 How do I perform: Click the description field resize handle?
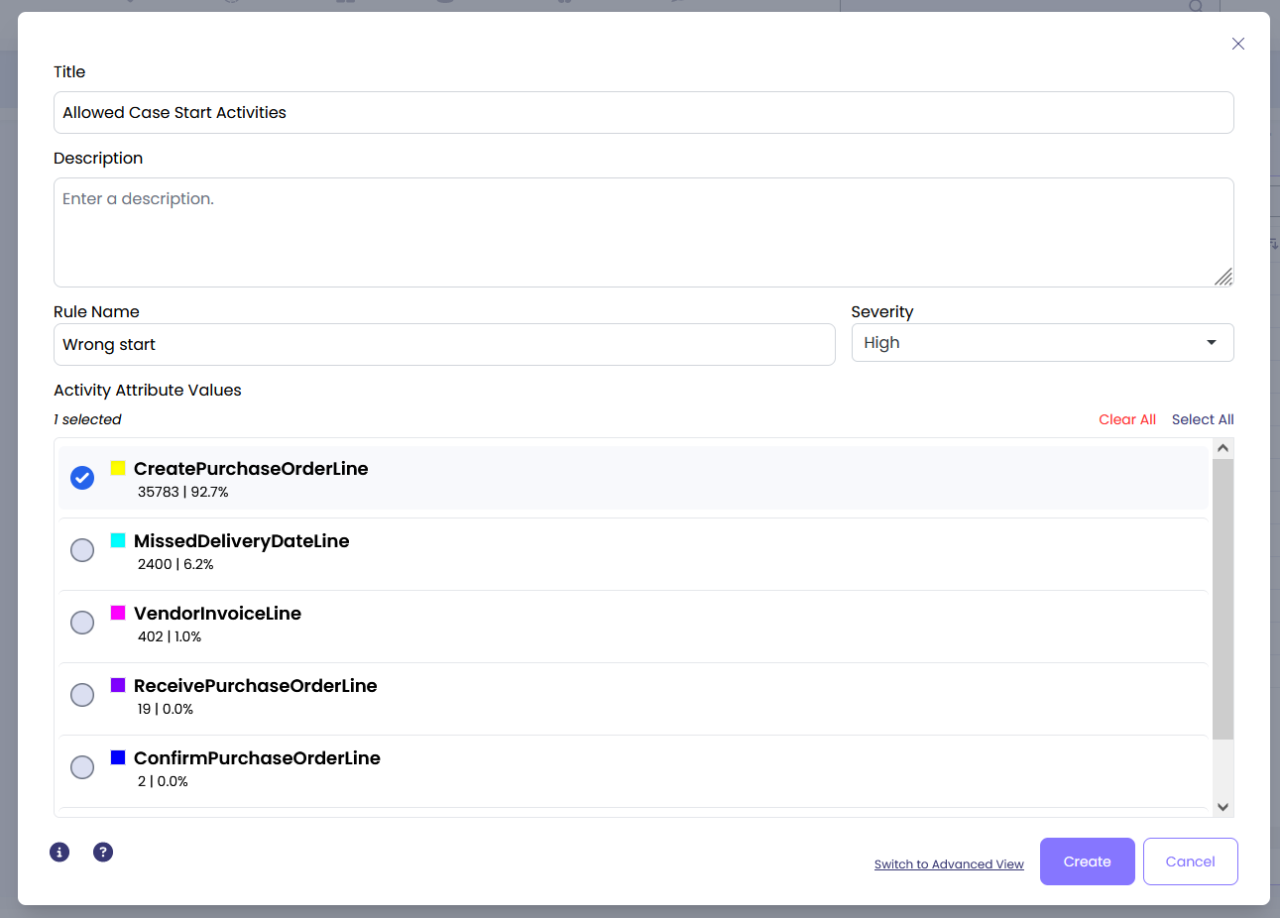point(1223,277)
